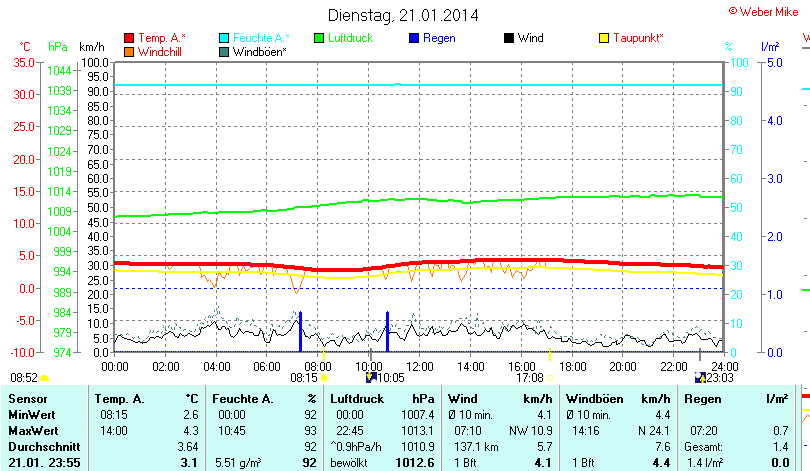This screenshot has width=810, height=471.
Task: Click the Regen legend label
Action: click(439, 38)
